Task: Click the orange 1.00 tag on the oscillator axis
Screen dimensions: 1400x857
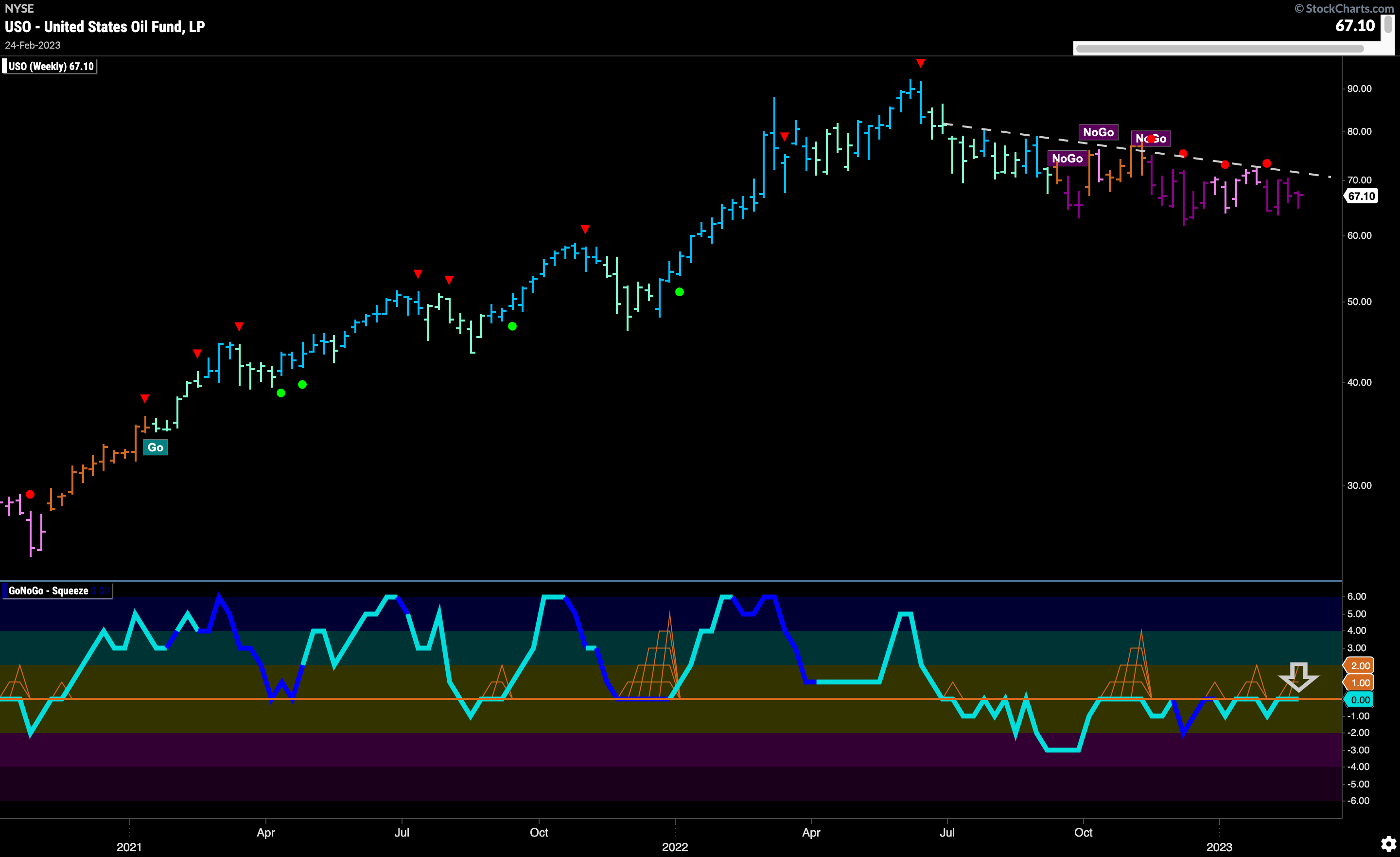Action: [1360, 683]
